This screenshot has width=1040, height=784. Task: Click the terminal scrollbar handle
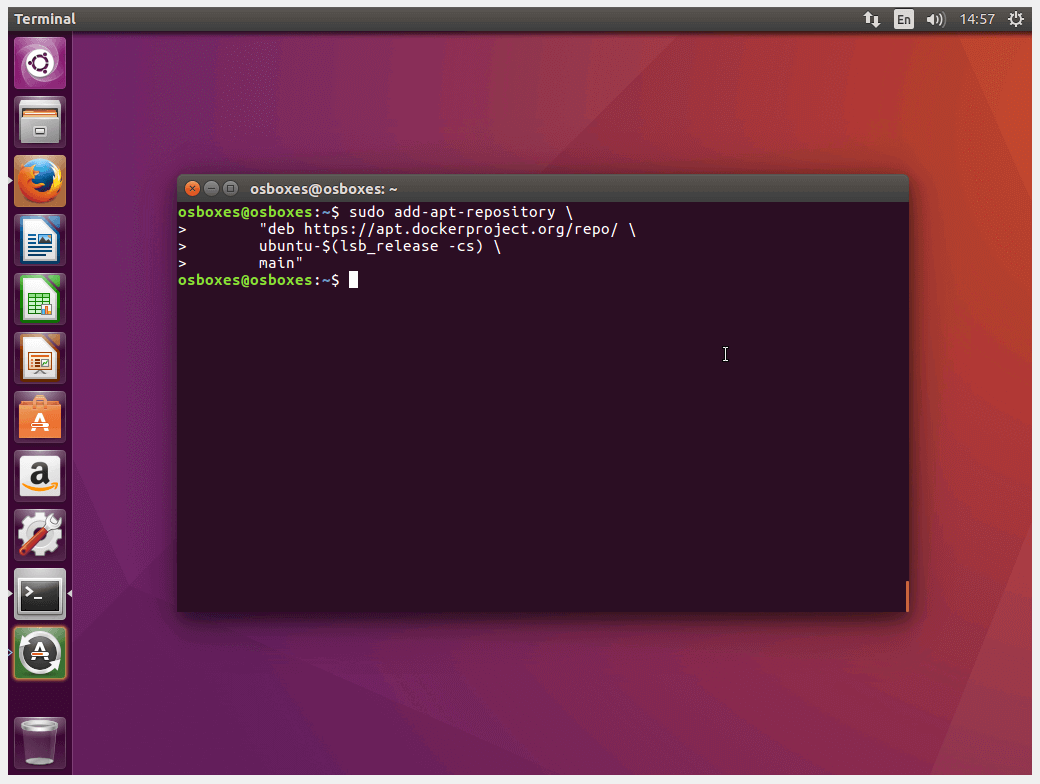[907, 596]
